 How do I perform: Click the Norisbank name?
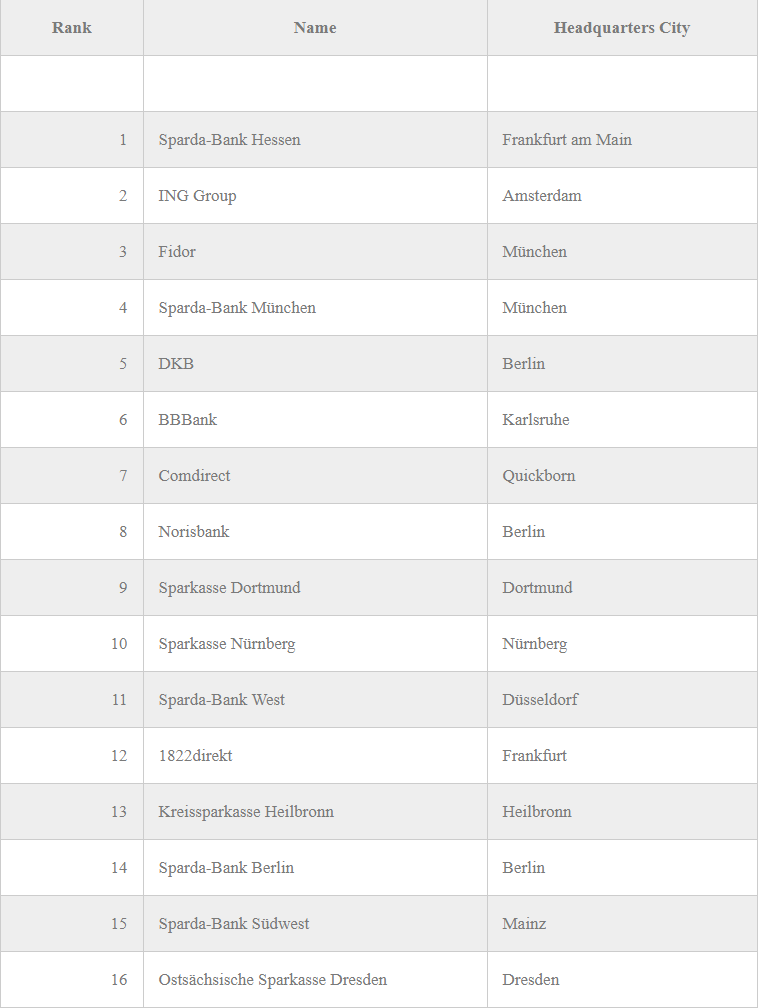coord(194,531)
